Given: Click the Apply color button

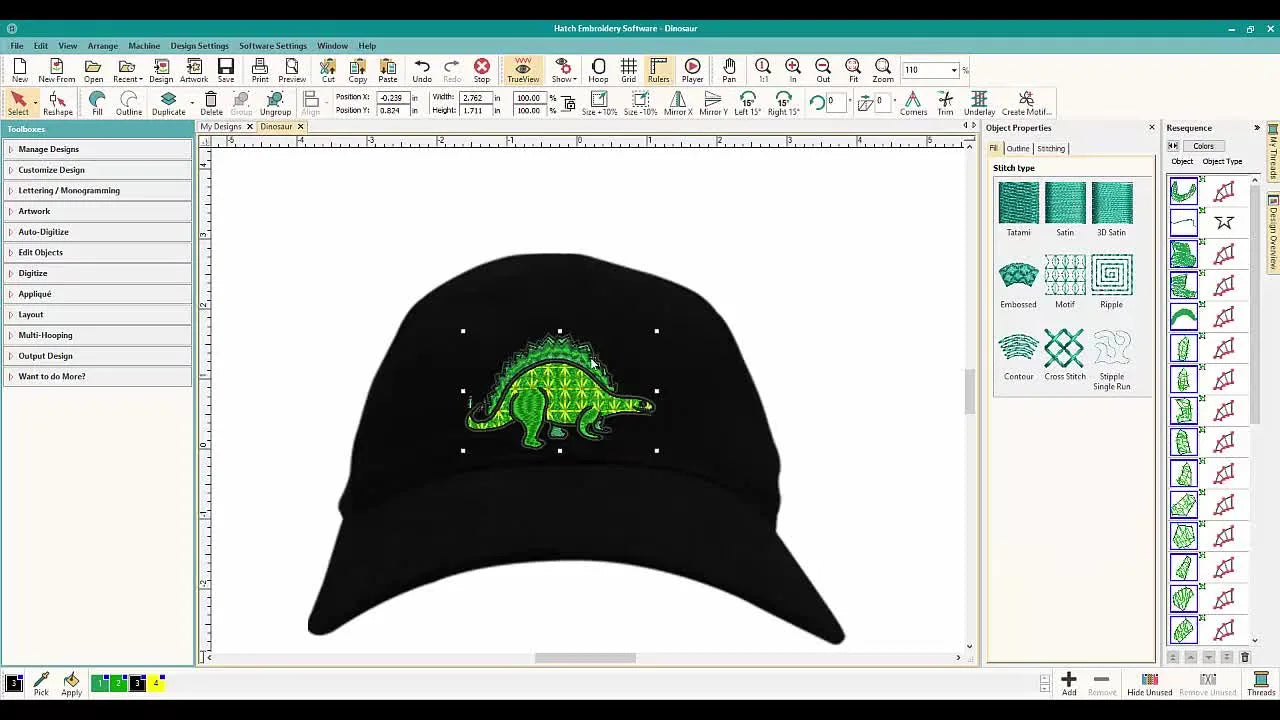Looking at the screenshot, I should [x=71, y=684].
